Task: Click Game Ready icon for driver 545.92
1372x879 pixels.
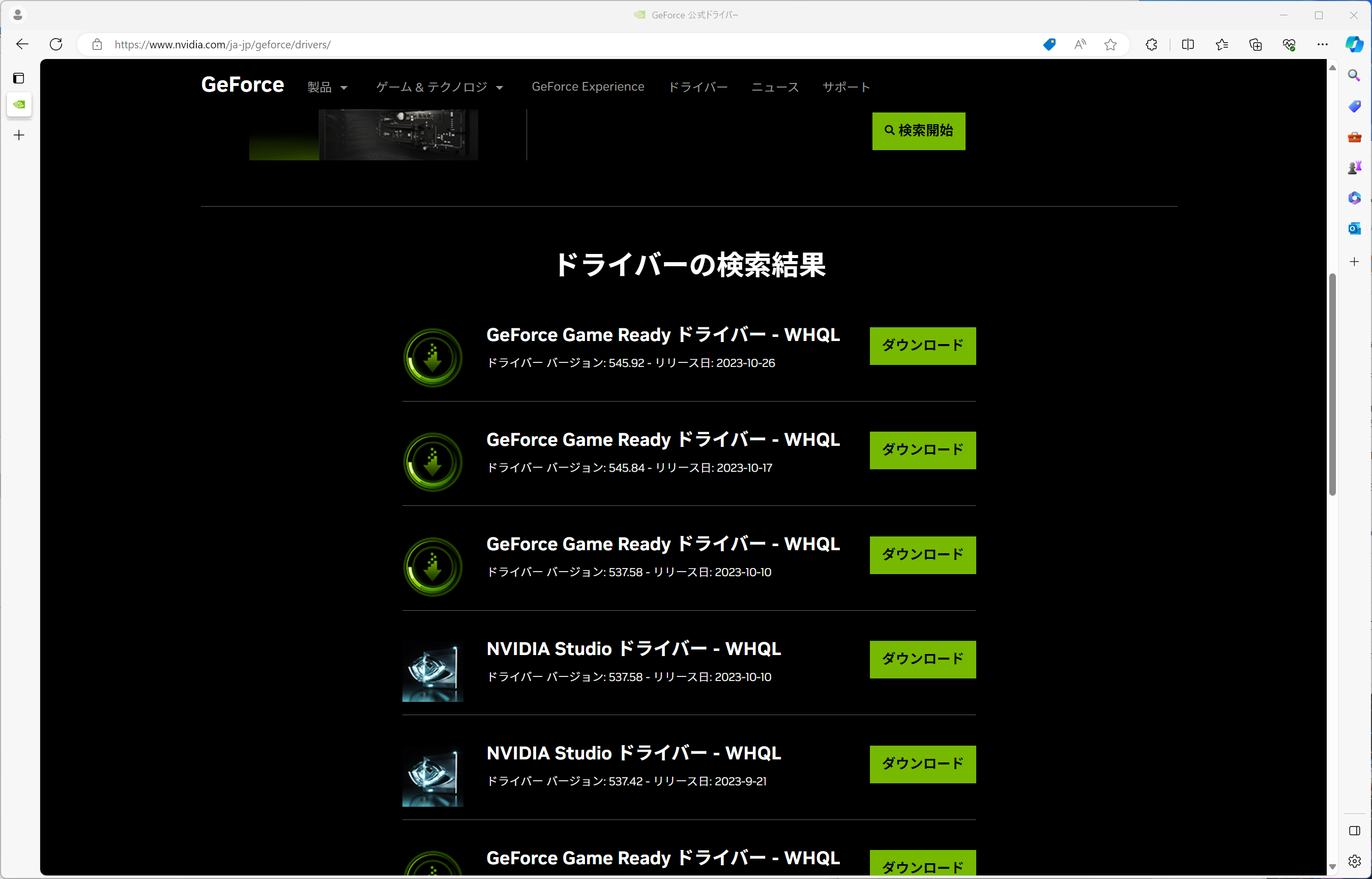Action: coord(433,358)
